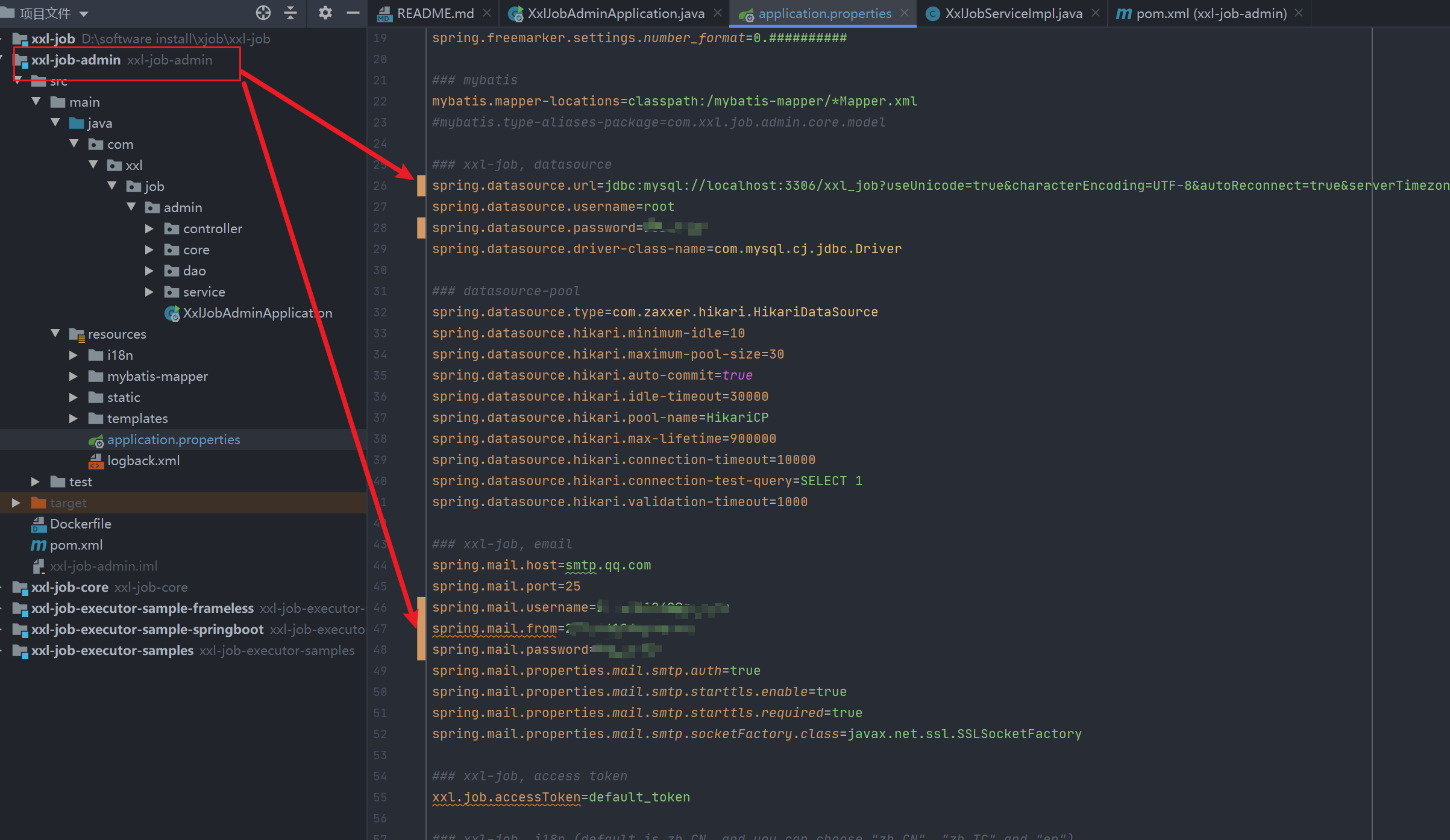Expand the controller package arrow
Screen dimensions: 1450x840
tap(149, 228)
